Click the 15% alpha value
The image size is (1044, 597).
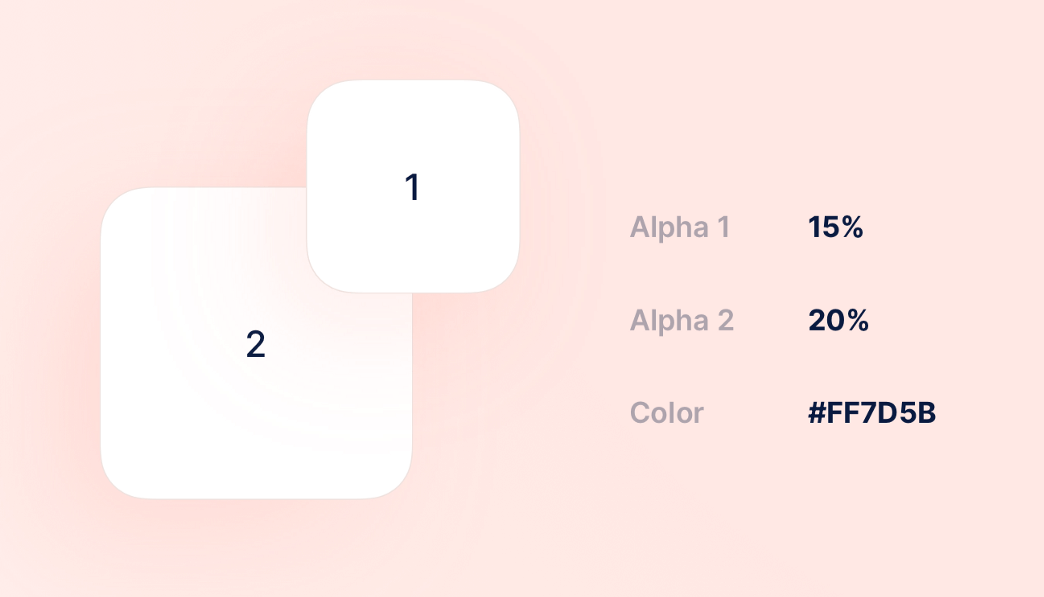pyautogui.click(x=835, y=228)
